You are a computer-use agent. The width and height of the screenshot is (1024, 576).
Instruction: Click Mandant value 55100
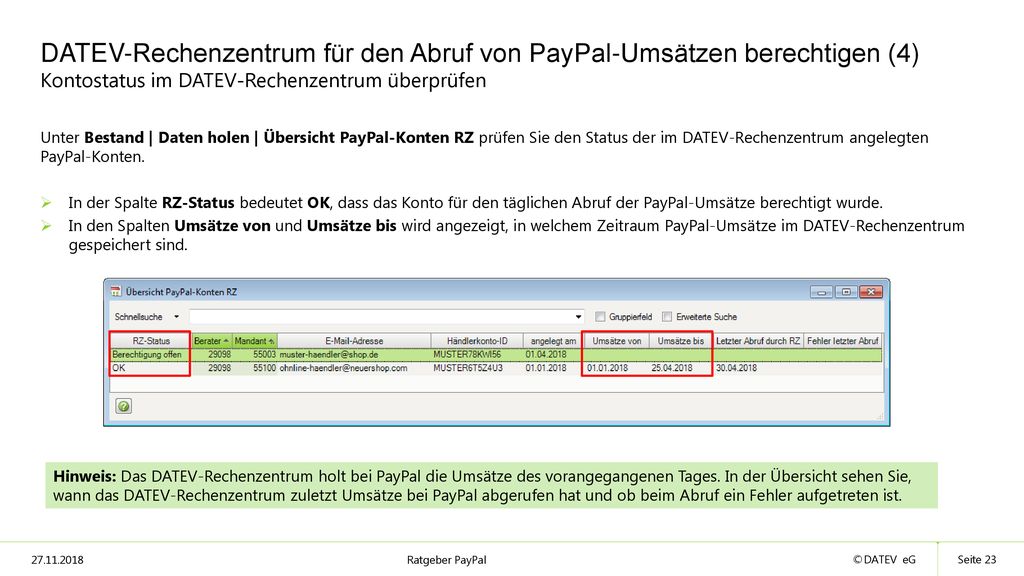[264, 368]
